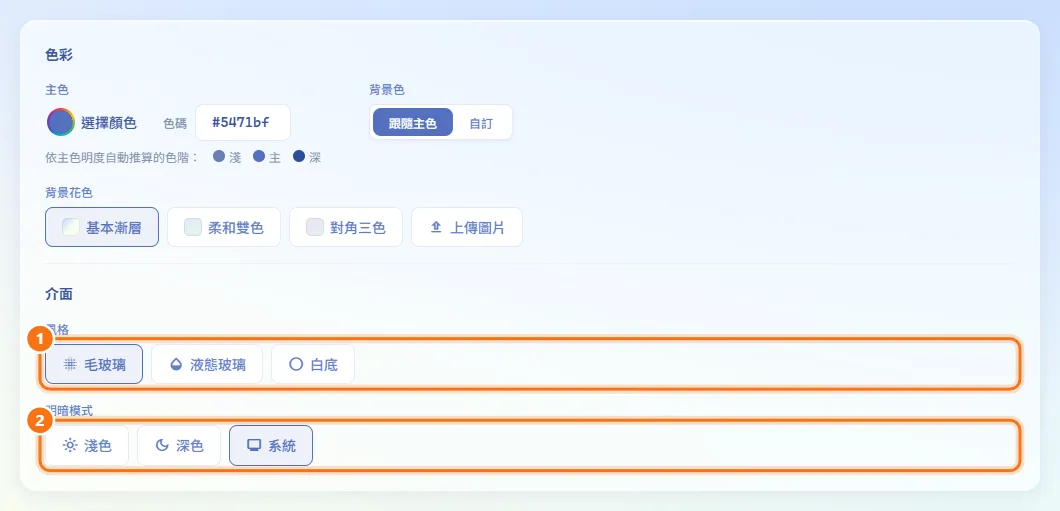The image size is (1060, 511).
Task: Select the 深色 dark mode option
Action: point(179,445)
